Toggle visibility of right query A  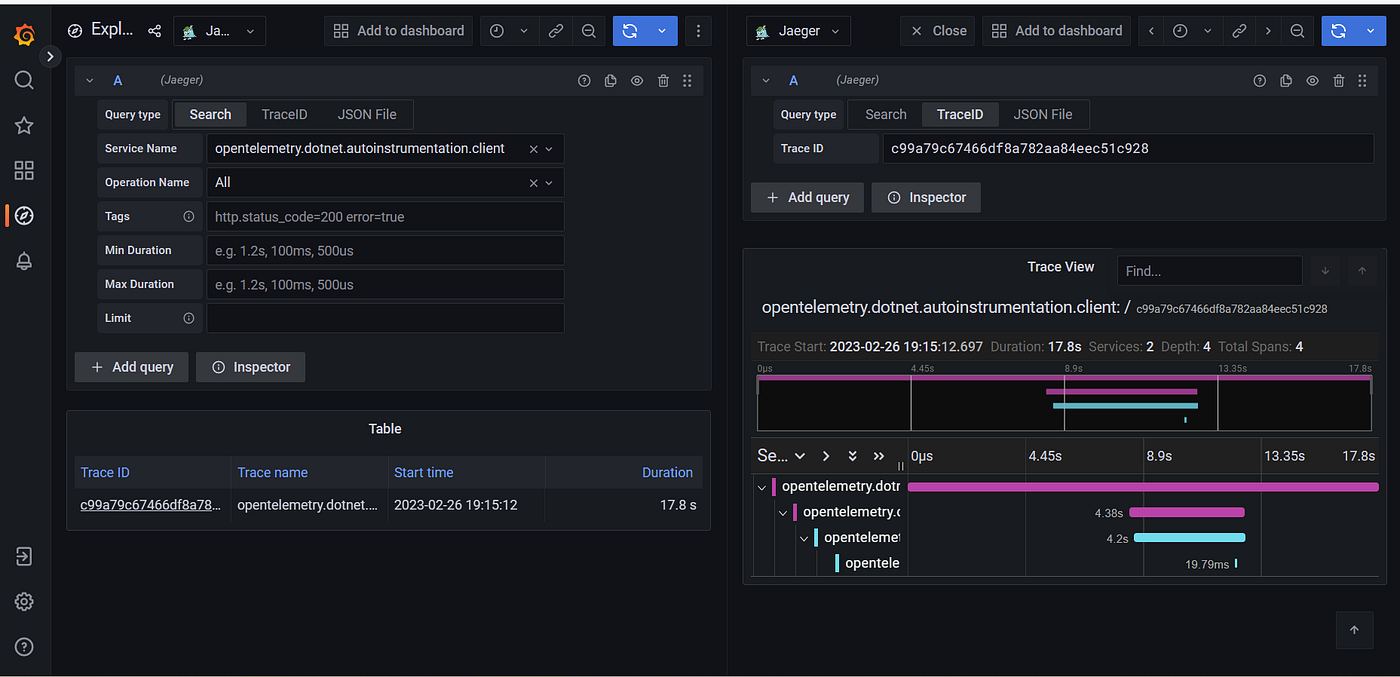1312,81
